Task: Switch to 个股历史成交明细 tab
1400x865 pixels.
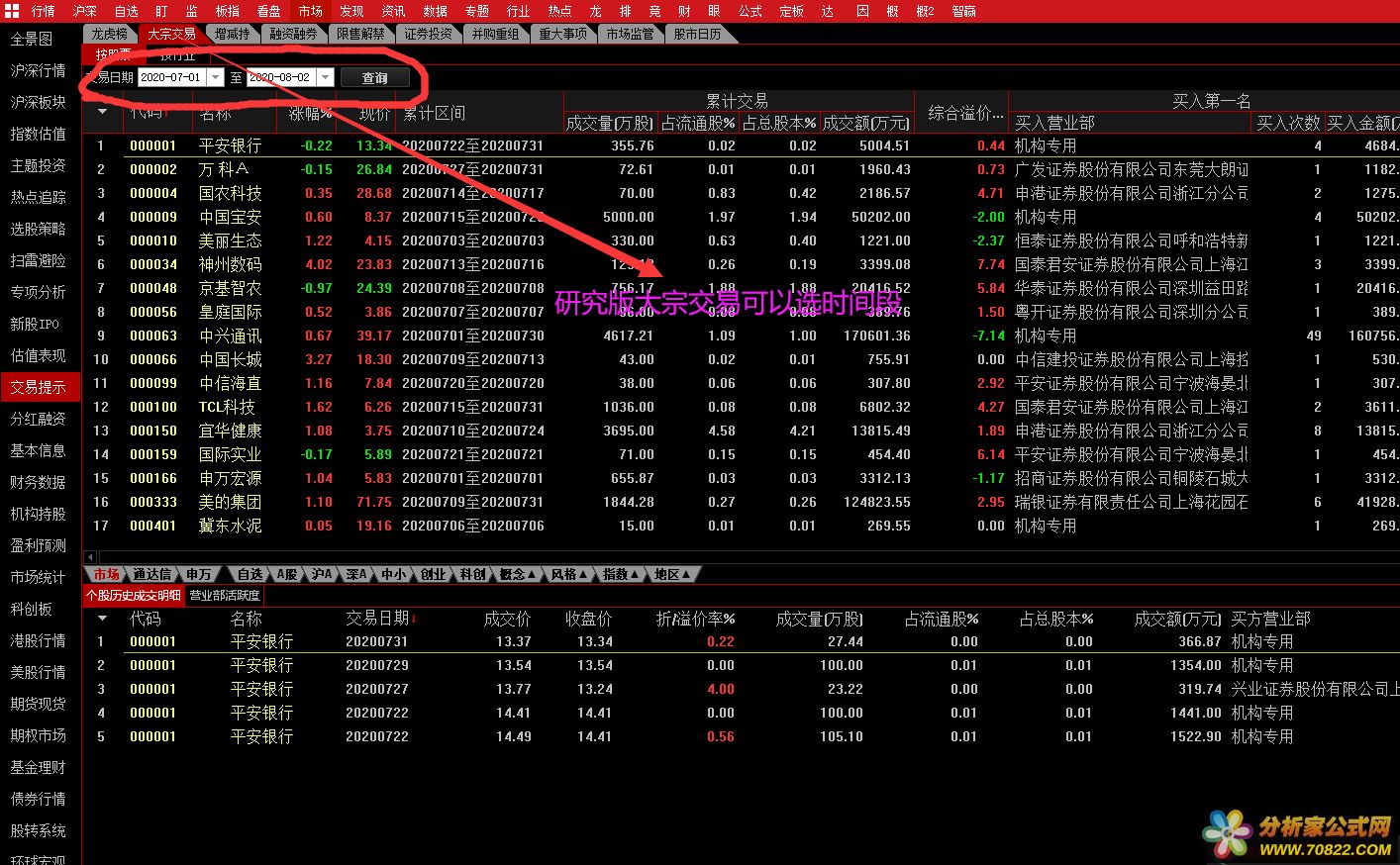Action: pos(134,596)
